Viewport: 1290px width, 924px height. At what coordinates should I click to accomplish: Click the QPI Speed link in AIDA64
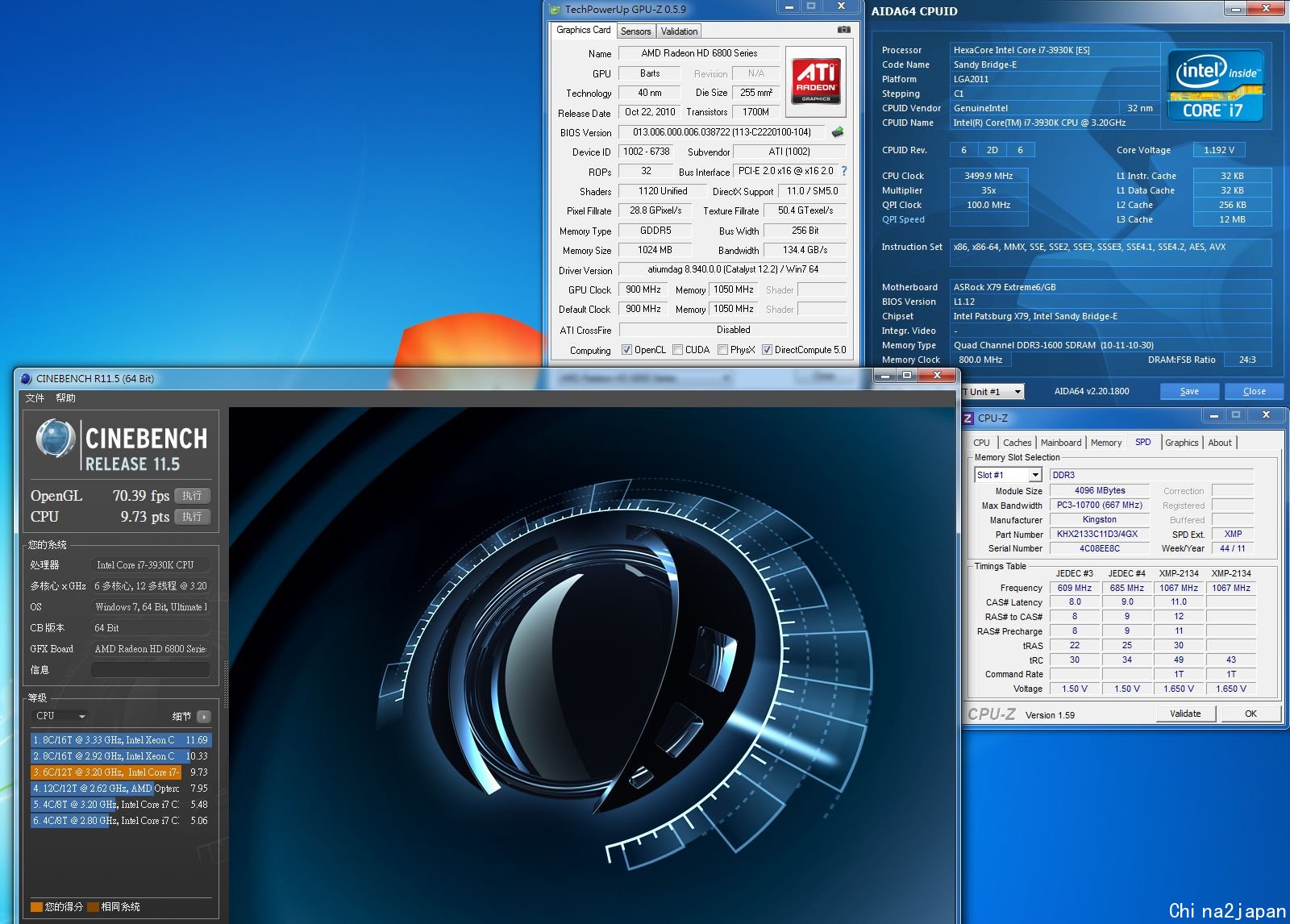903,219
